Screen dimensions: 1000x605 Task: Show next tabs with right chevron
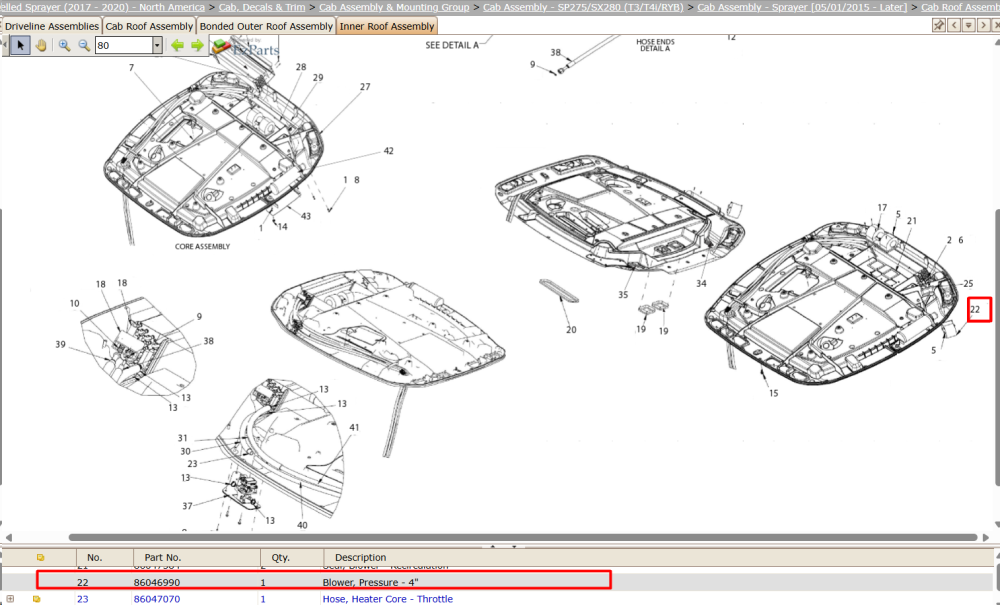point(983,25)
